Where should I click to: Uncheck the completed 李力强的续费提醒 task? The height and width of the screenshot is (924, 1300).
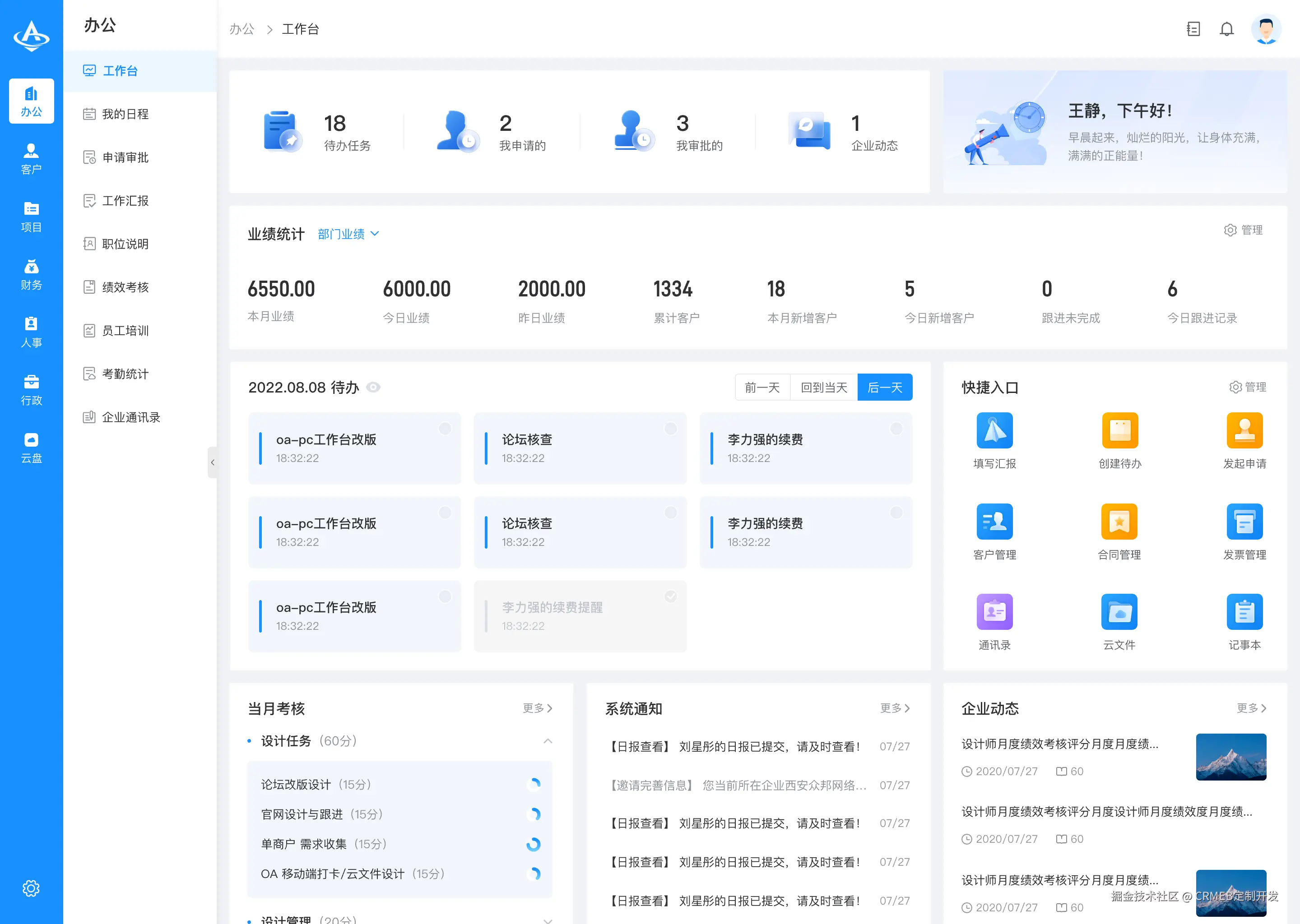click(670, 596)
